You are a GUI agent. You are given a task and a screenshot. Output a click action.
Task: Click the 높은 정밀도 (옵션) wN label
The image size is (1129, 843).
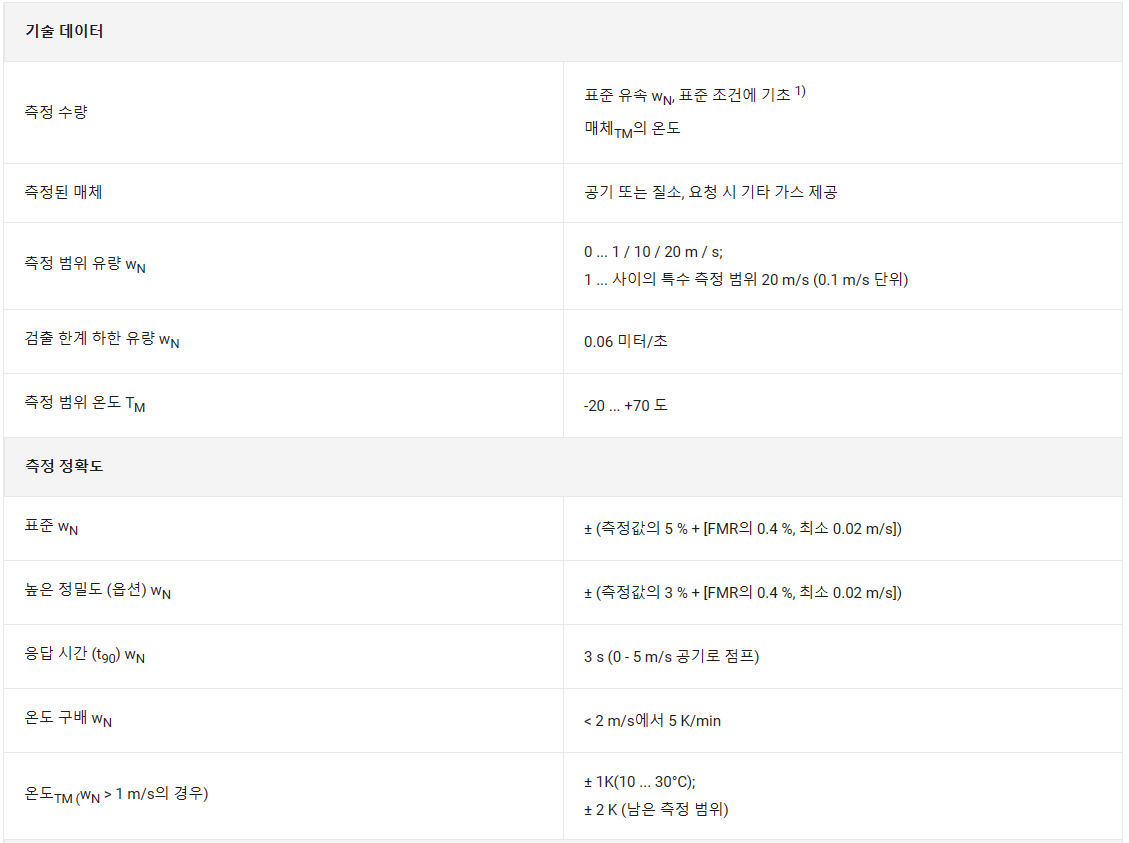click(x=98, y=591)
